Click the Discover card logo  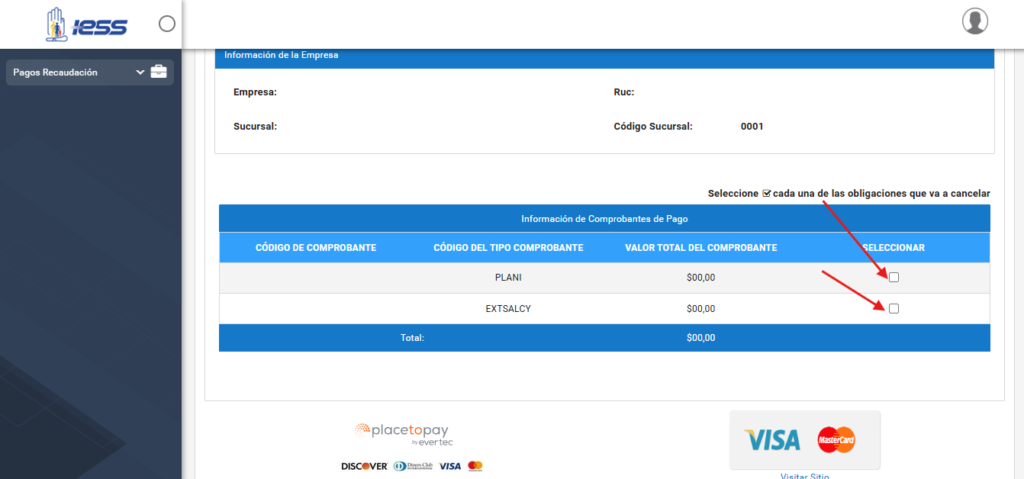click(364, 466)
